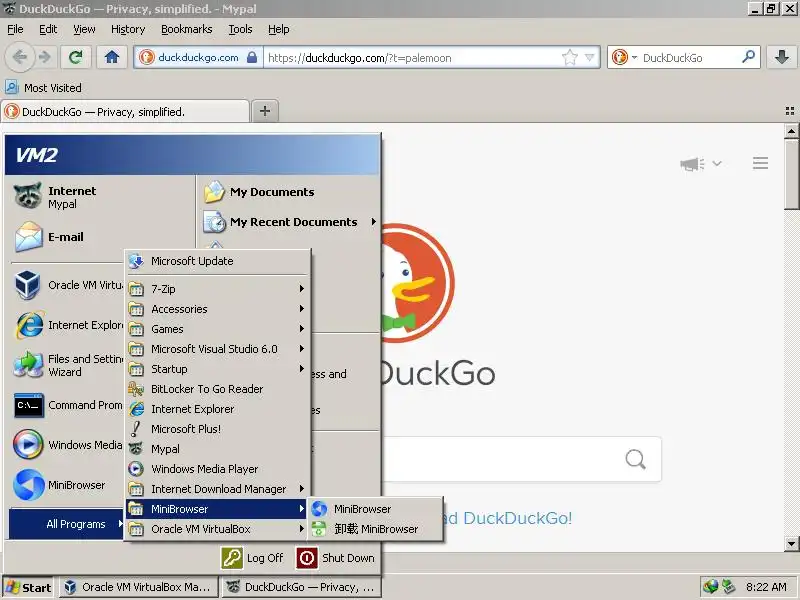The width and height of the screenshot is (800, 600).
Task: Open Files and Settings Transfer Wizard
Action: [67, 365]
